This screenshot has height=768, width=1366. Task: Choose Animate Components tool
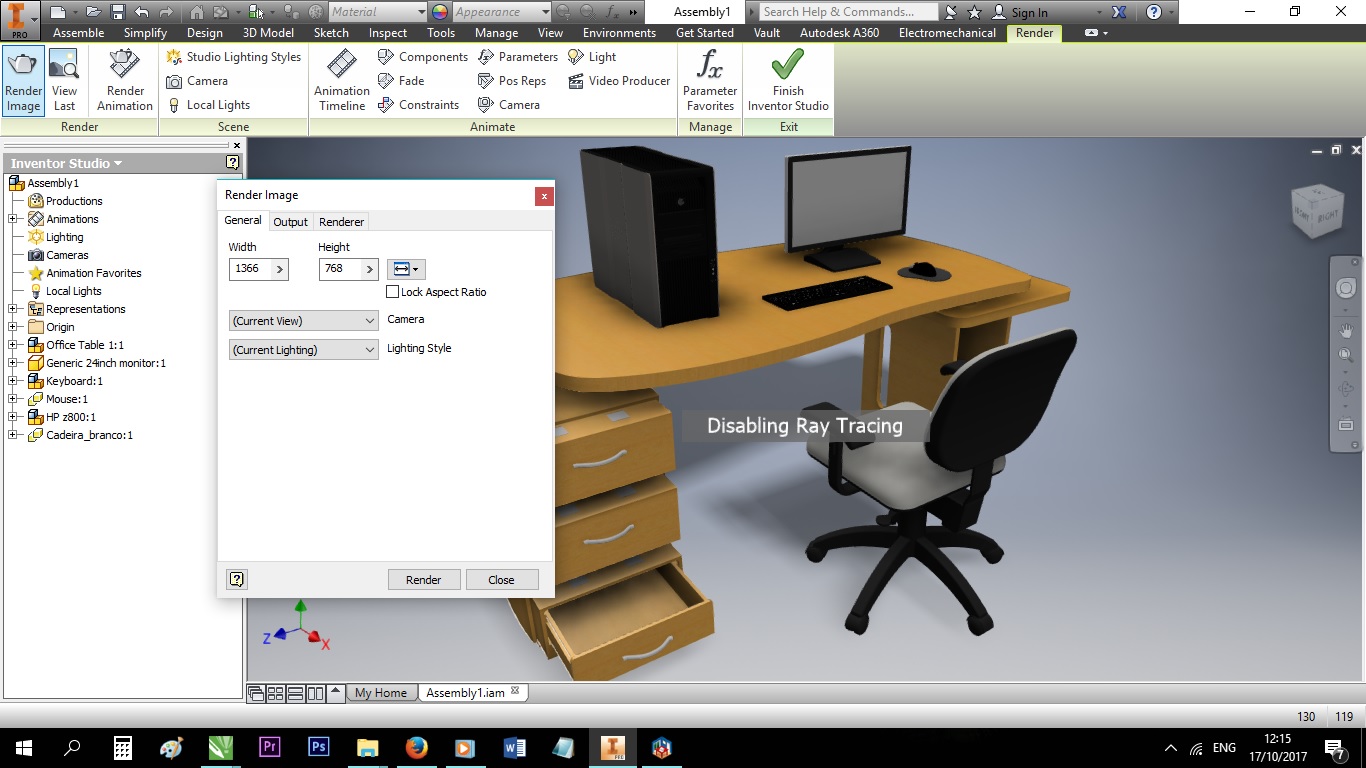422,57
